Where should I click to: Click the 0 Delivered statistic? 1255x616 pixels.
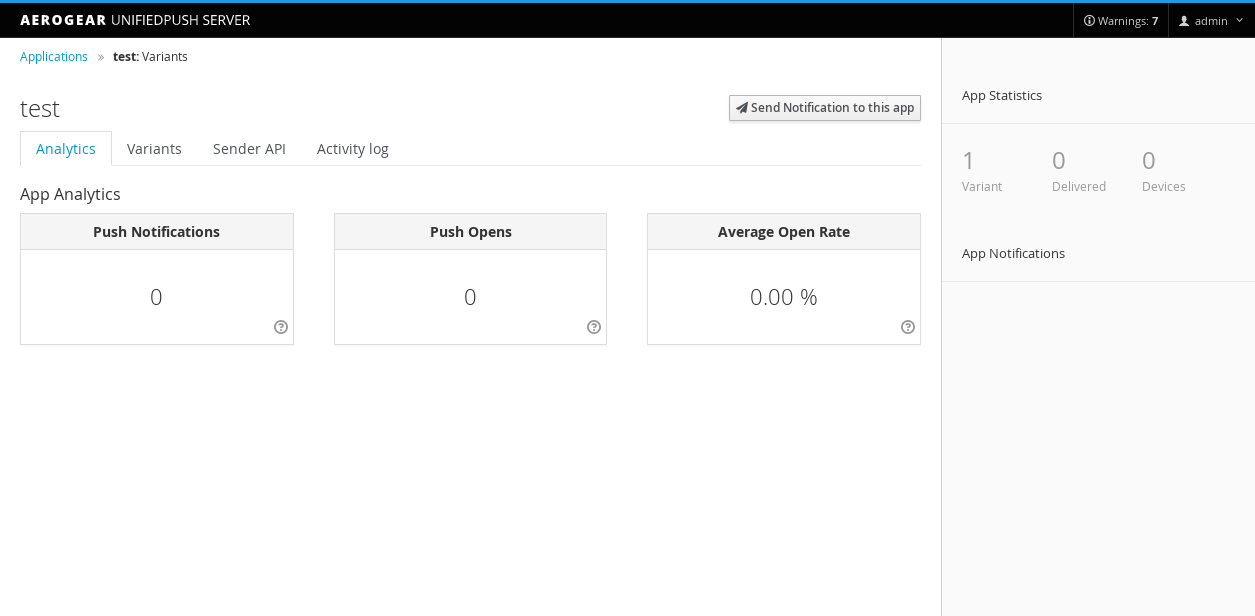pyautogui.click(x=1078, y=171)
